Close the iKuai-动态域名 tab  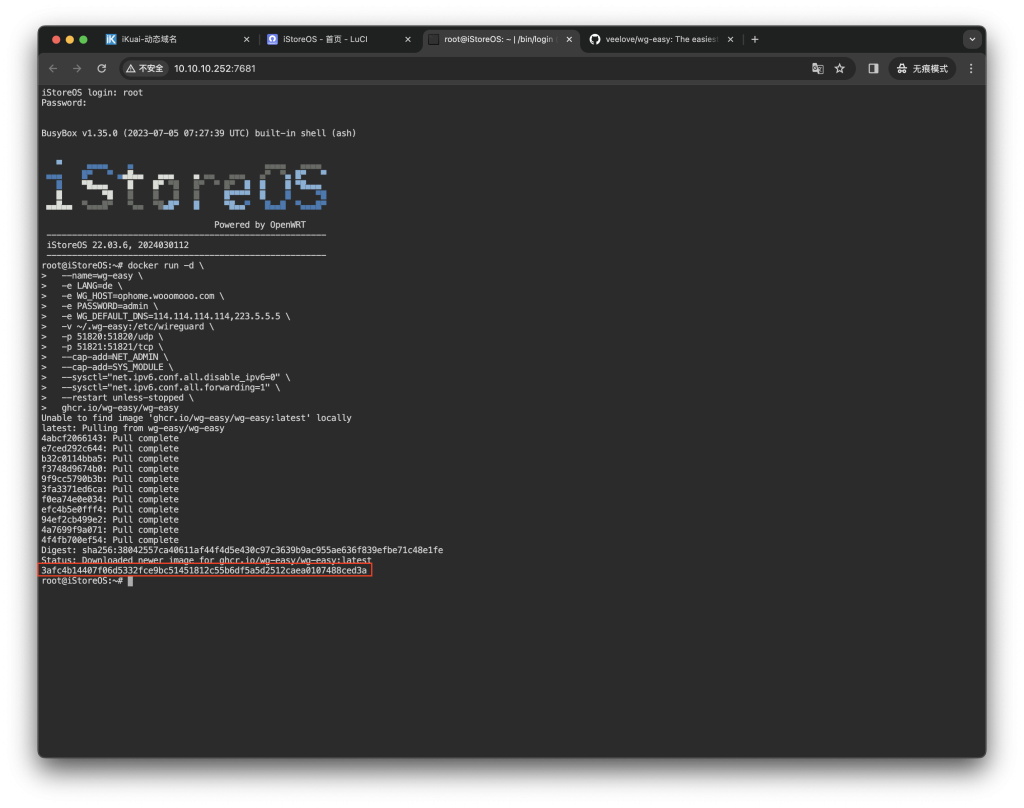tap(246, 39)
